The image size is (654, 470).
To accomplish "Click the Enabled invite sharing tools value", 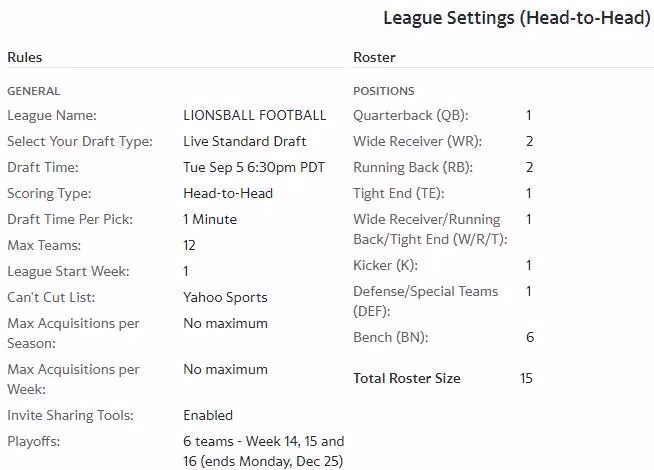I will click(208, 415).
